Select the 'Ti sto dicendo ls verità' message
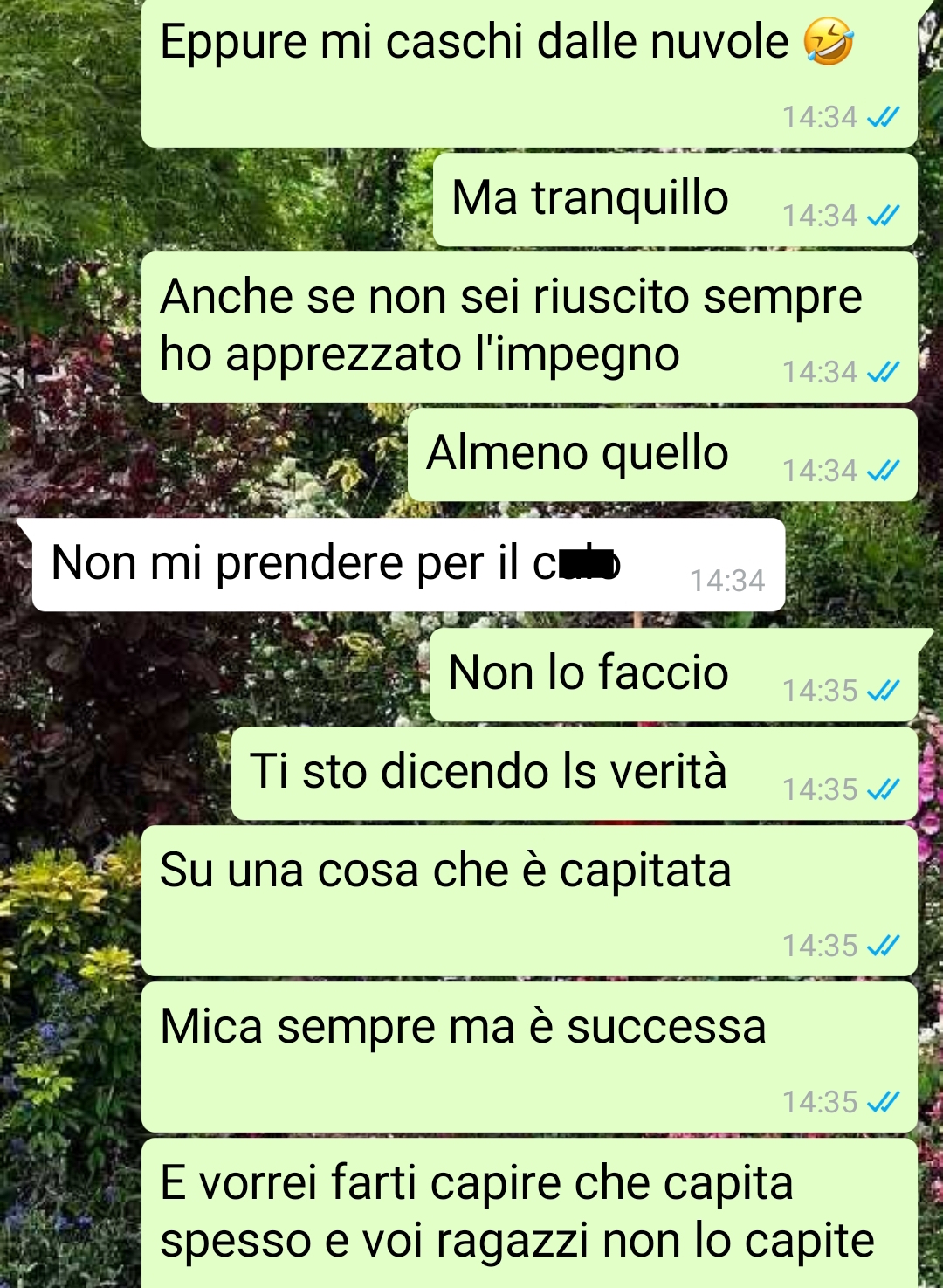943x1288 pixels. pos(575,774)
